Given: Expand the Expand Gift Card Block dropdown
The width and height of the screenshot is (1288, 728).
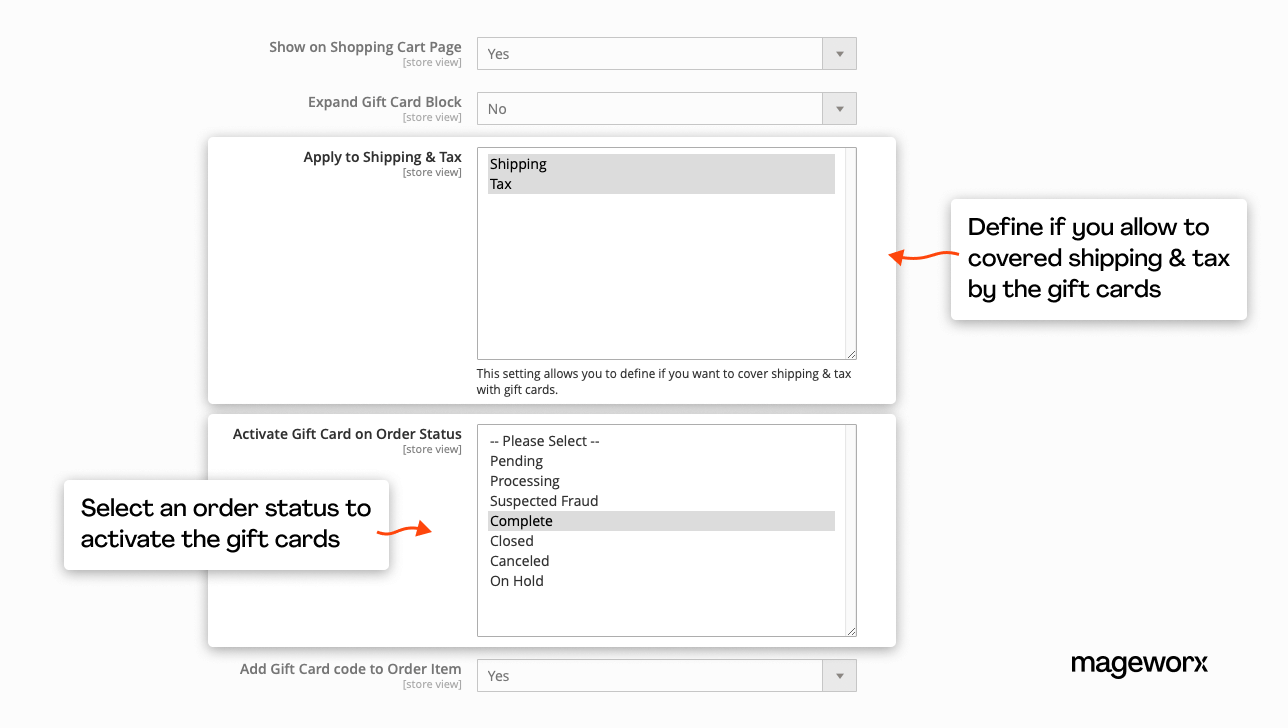Looking at the screenshot, I should [x=666, y=109].
